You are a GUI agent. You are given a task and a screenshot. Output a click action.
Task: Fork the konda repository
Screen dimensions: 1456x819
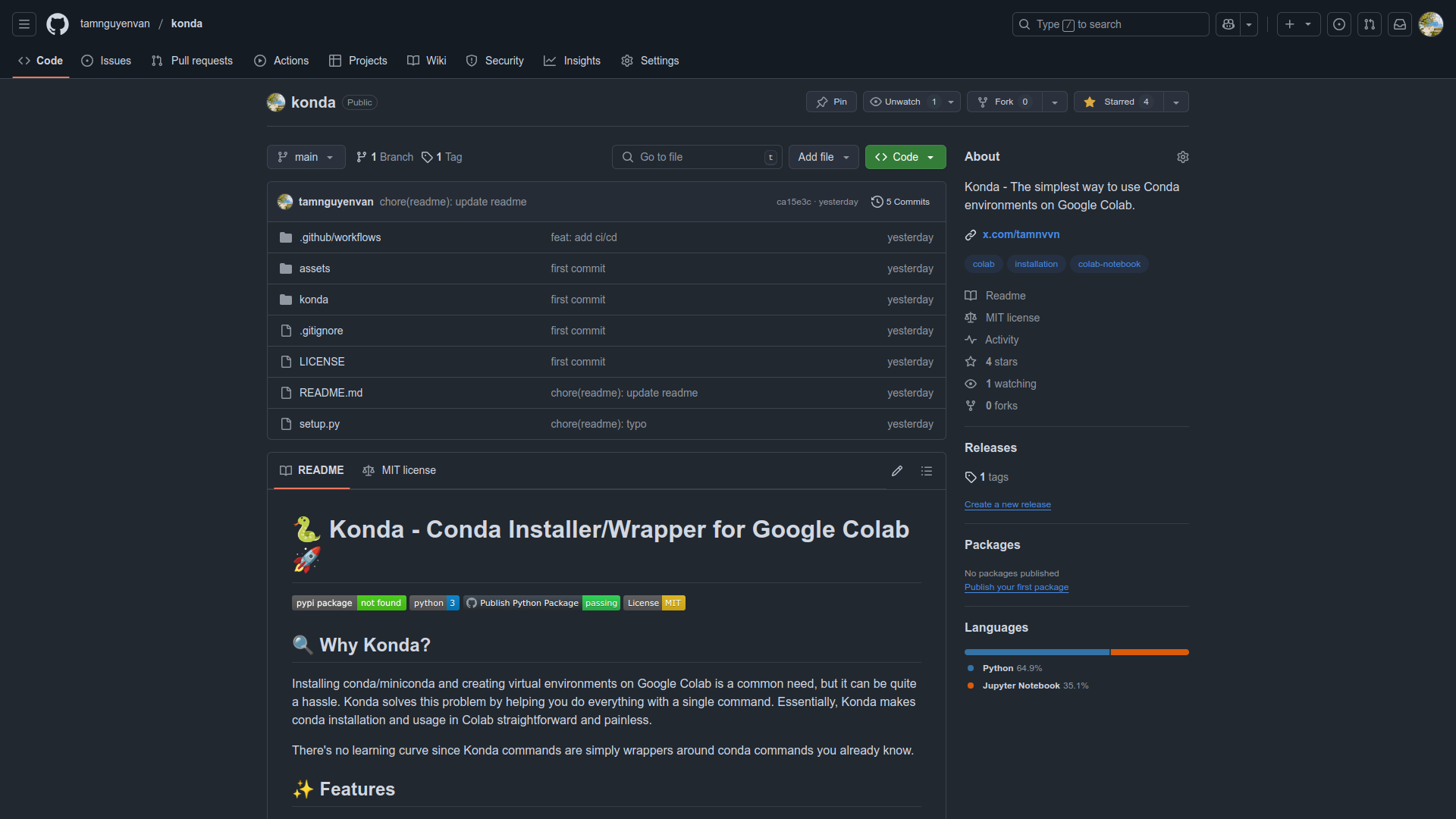click(x=1005, y=102)
